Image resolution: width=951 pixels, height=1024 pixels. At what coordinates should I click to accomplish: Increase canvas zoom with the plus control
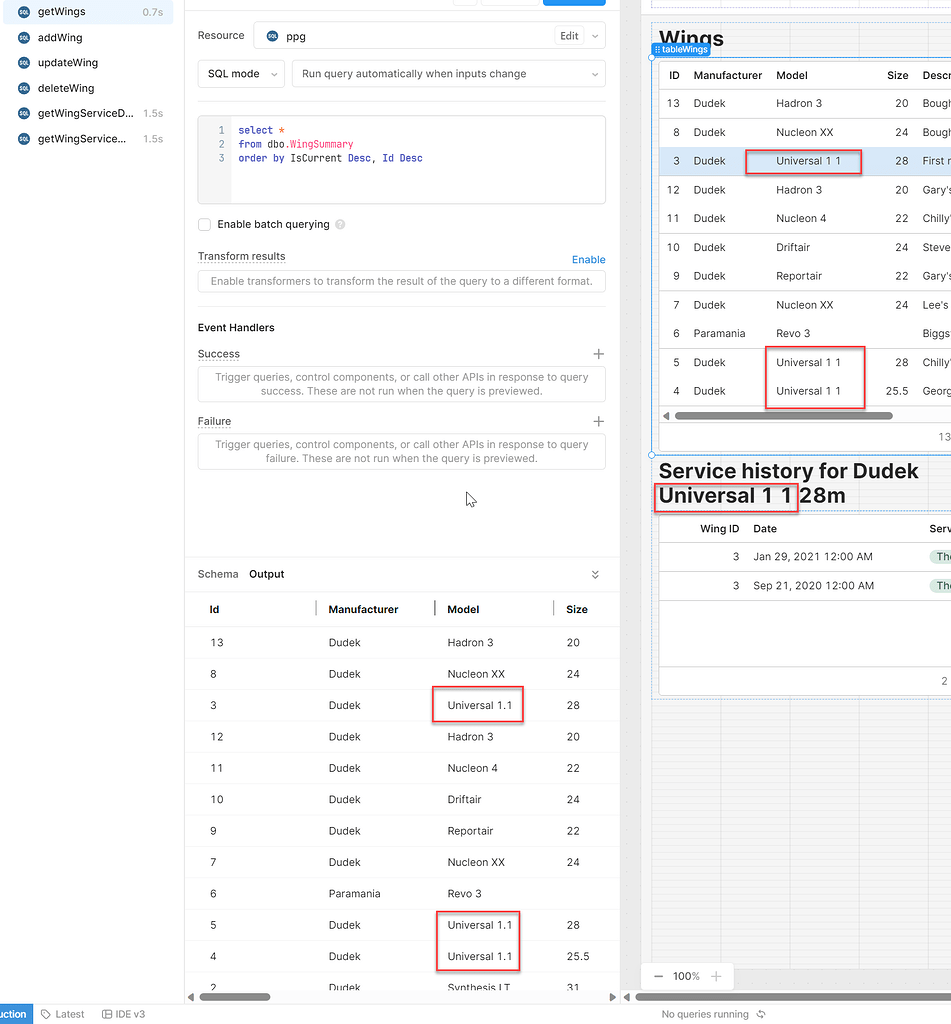pyautogui.click(x=715, y=976)
